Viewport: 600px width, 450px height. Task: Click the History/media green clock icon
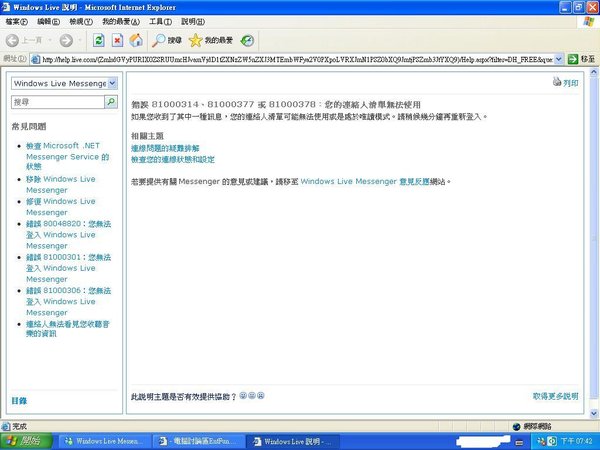pos(247,40)
